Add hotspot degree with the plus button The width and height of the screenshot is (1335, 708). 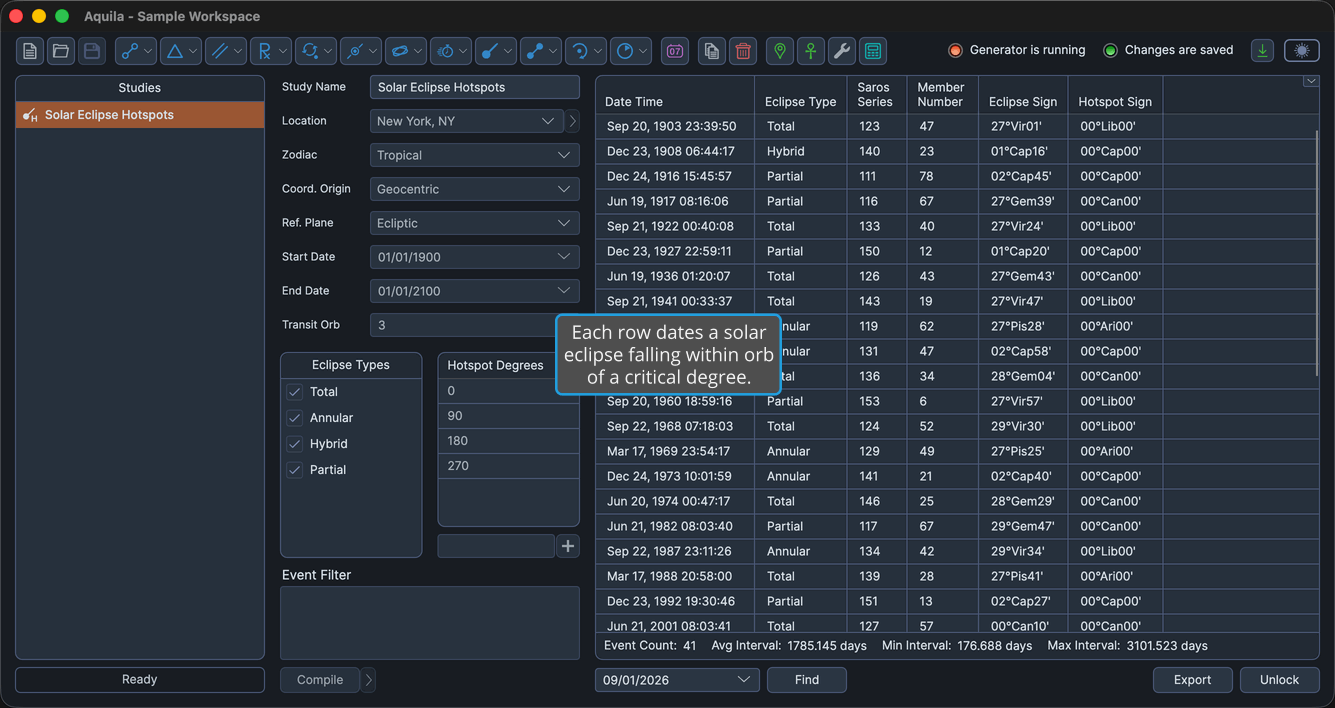(x=568, y=546)
